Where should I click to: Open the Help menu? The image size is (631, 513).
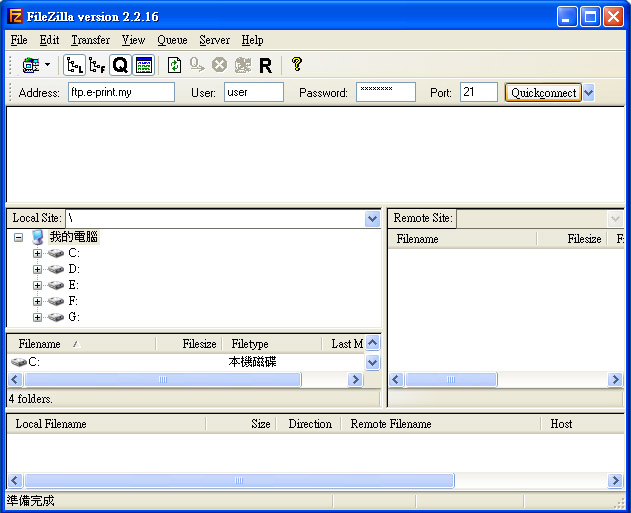(252, 40)
